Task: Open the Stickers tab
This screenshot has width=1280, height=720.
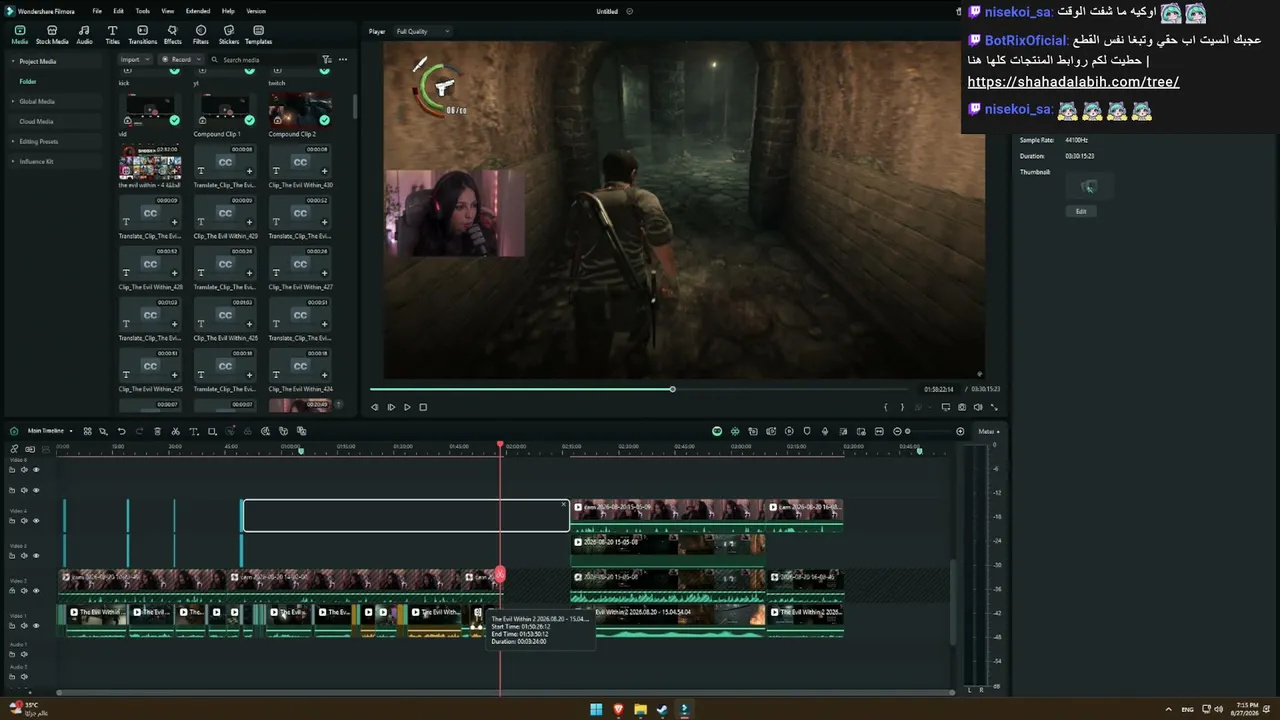Action: [229, 35]
